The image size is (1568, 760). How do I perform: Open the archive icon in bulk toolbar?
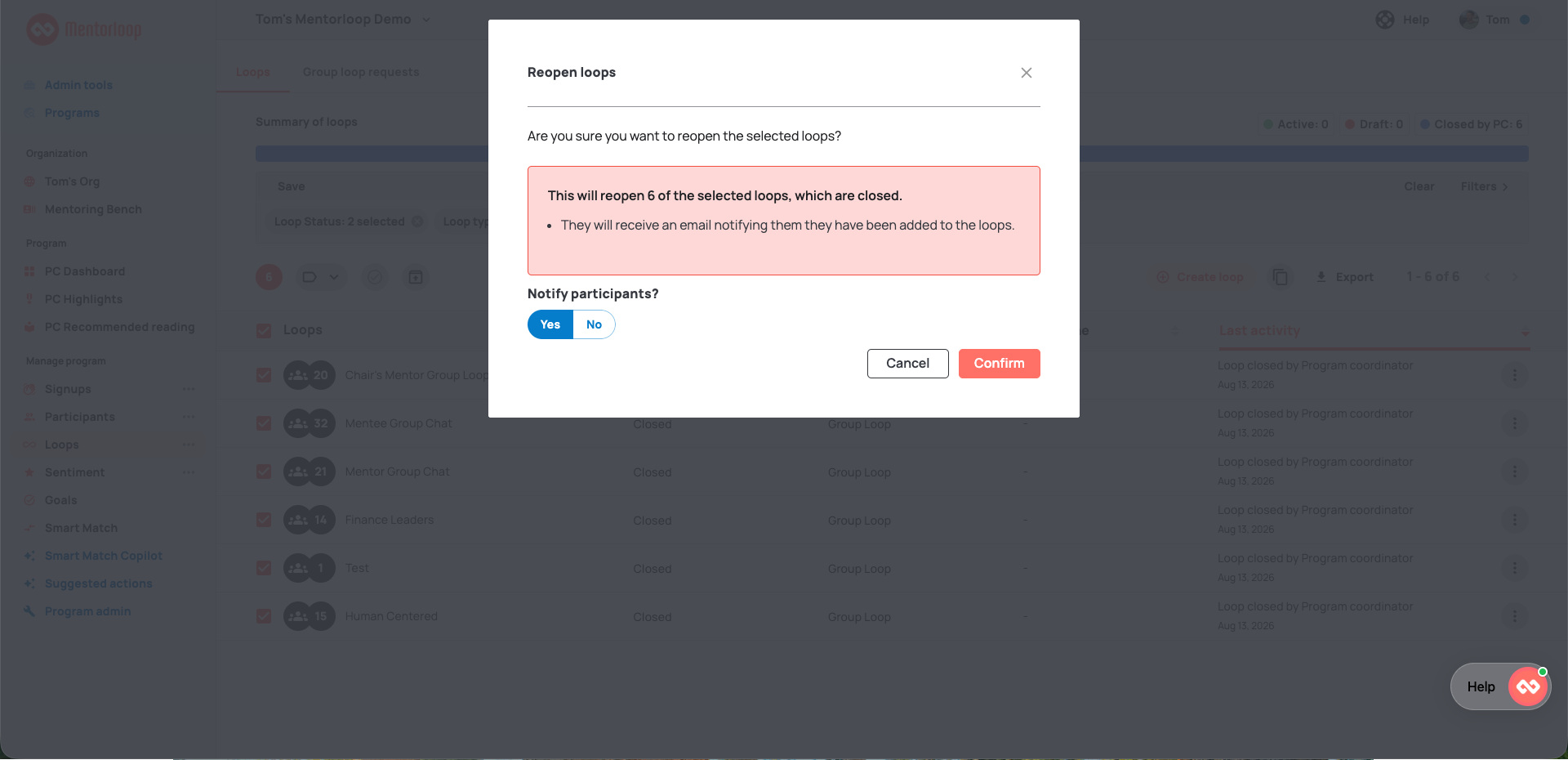[x=416, y=277]
